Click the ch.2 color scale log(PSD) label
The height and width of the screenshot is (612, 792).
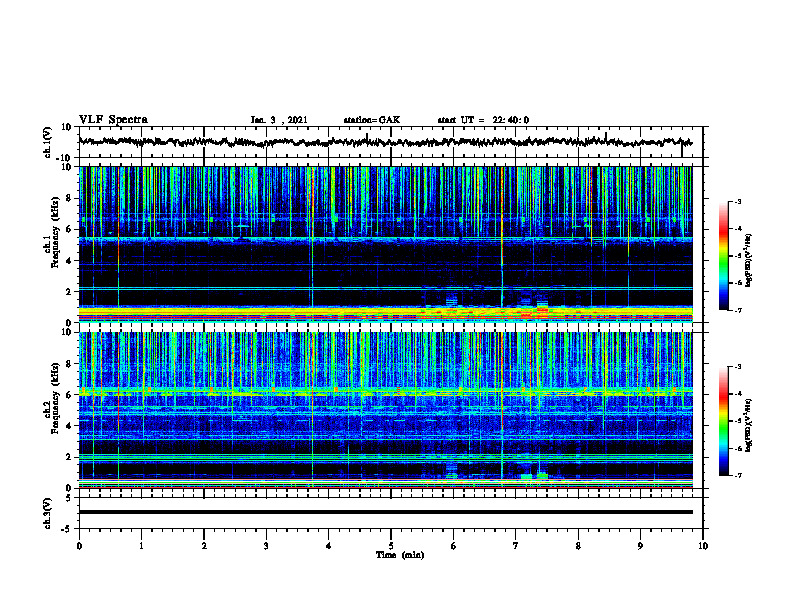tap(749, 426)
